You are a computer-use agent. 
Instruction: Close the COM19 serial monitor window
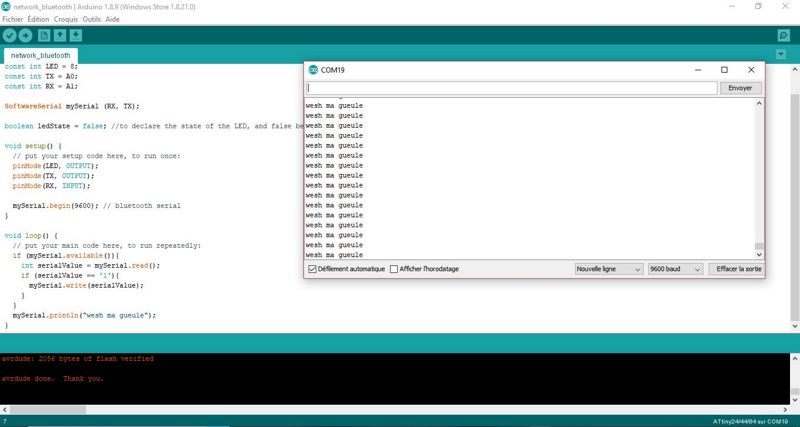[x=751, y=70]
